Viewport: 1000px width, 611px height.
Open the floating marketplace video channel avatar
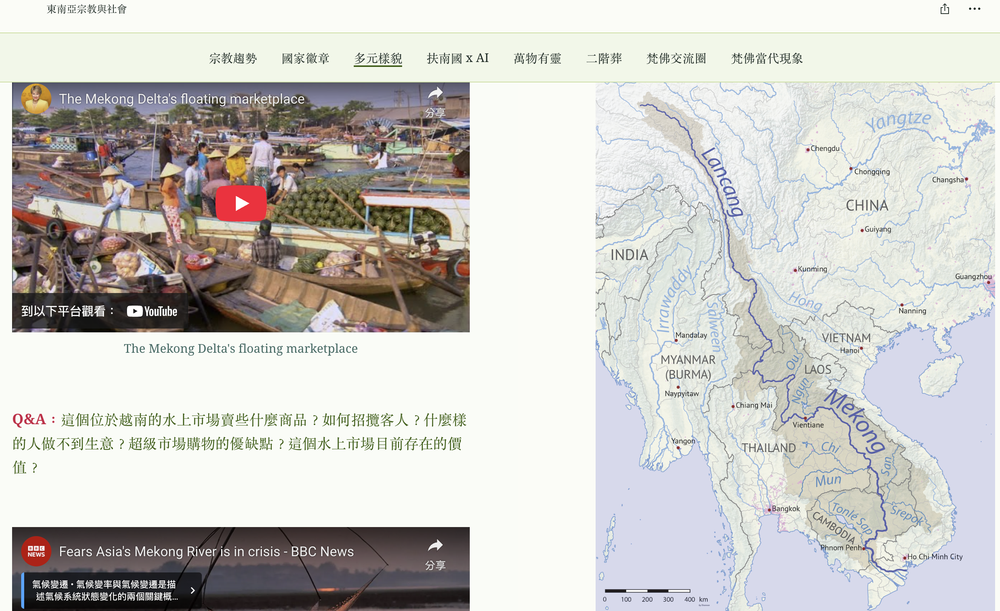37,99
